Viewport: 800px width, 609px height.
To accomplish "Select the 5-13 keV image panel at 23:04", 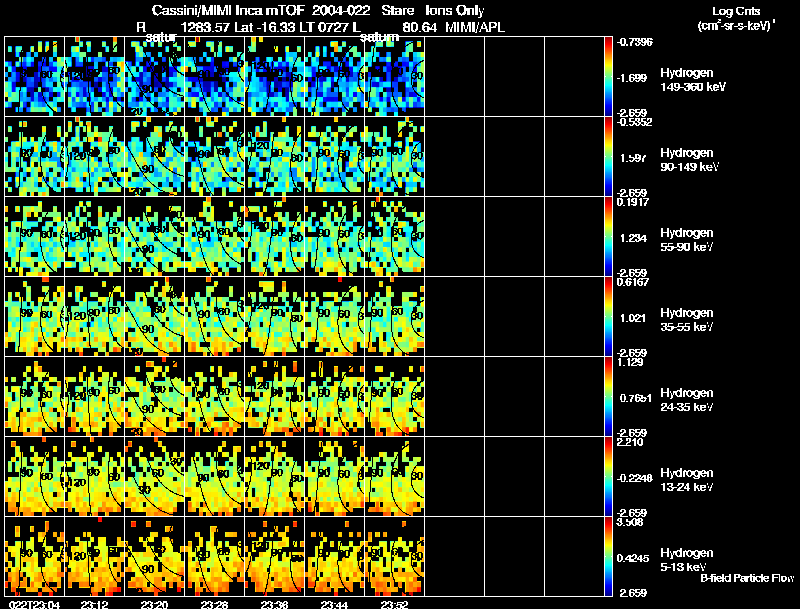I will (x=35, y=557).
